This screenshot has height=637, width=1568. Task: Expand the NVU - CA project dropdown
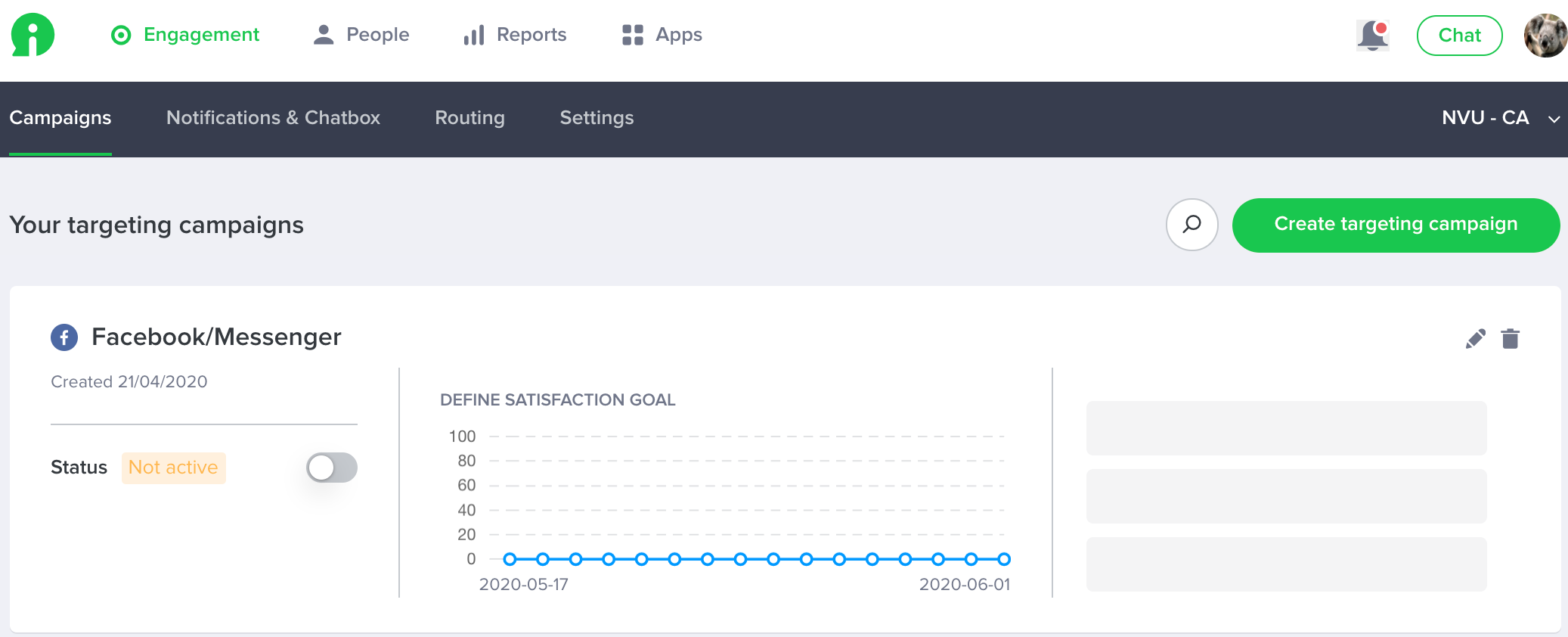click(1500, 118)
